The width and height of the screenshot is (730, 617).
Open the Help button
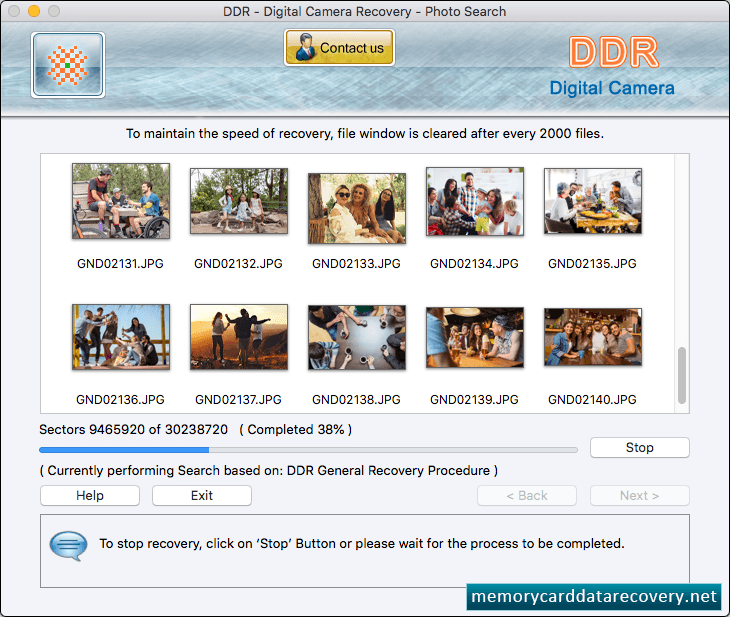[x=90, y=495]
